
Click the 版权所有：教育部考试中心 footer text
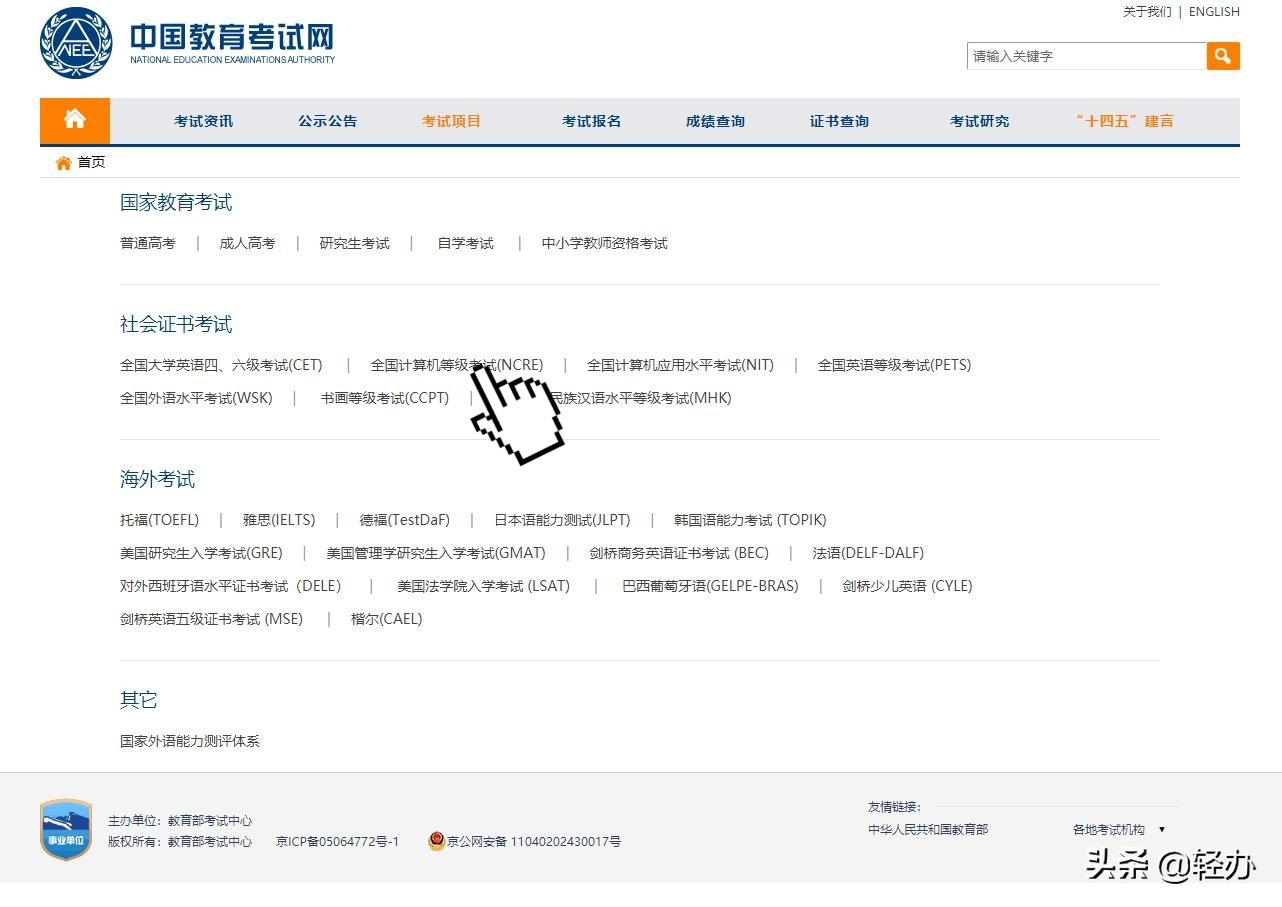pyautogui.click(x=180, y=842)
